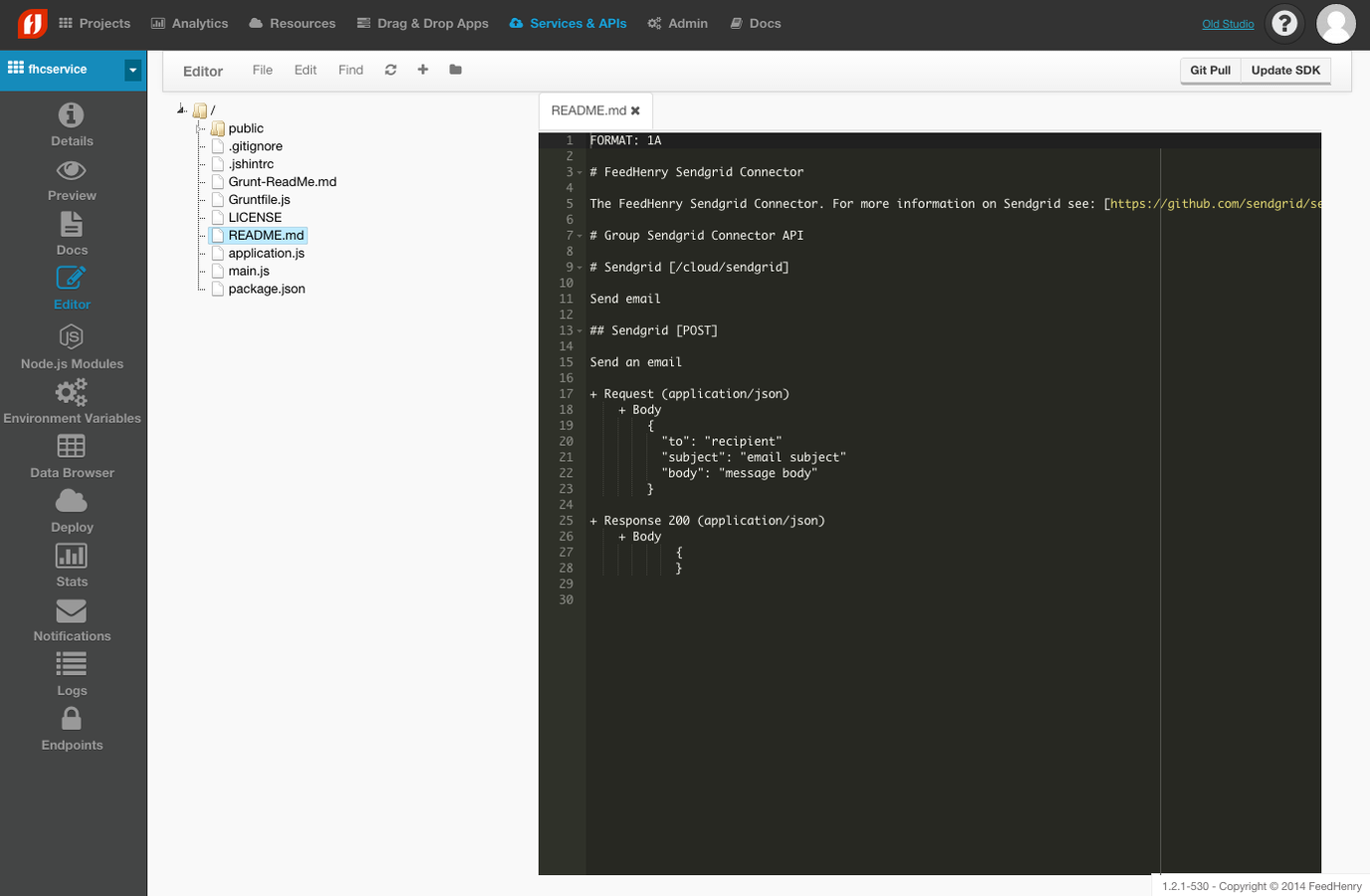
Task: Select README.md in file tree
Action: click(x=266, y=236)
